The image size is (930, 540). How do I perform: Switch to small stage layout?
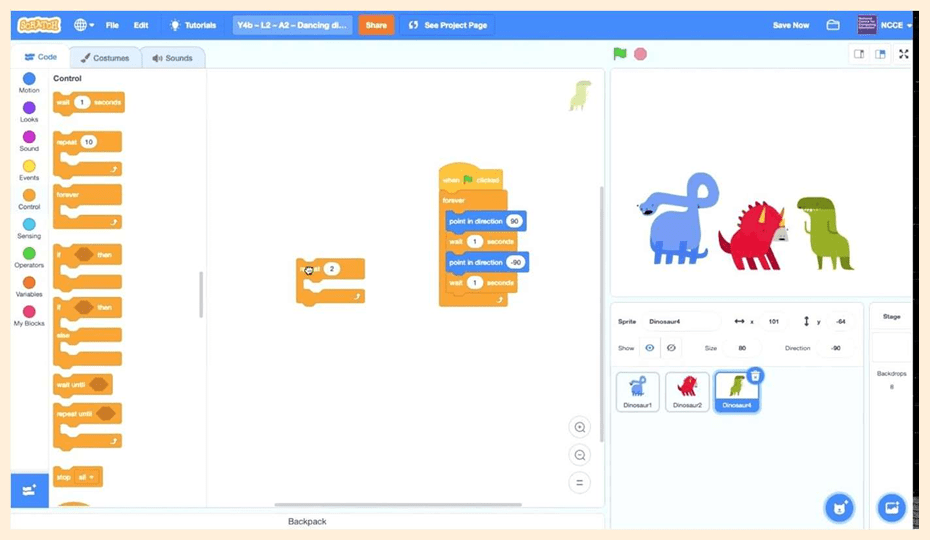click(859, 54)
